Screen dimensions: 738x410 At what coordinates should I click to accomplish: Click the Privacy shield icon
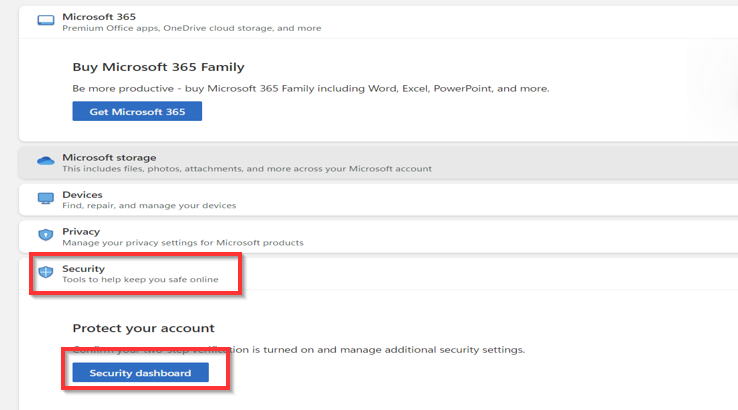pos(46,234)
